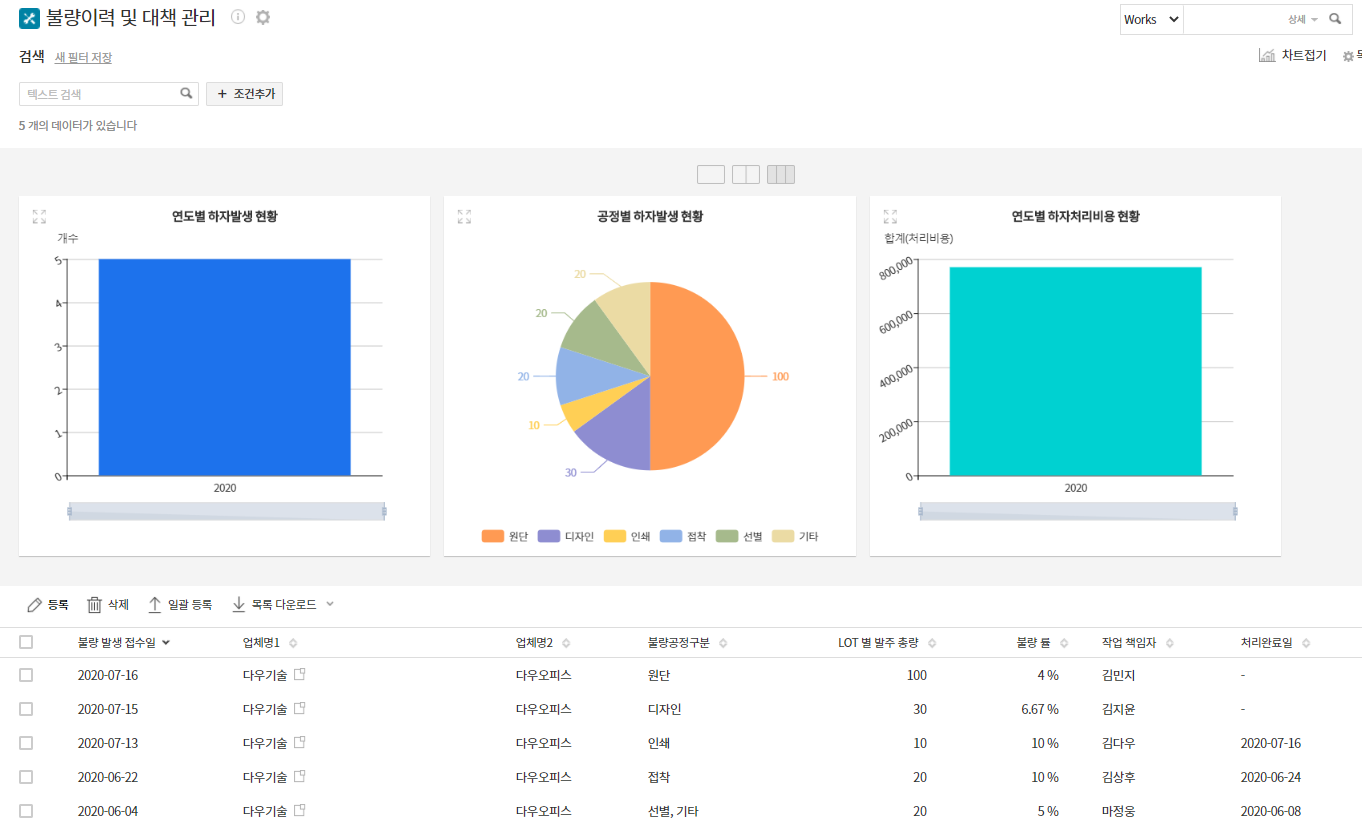Click the 등록 label
The width and height of the screenshot is (1362, 840).
click(58, 605)
